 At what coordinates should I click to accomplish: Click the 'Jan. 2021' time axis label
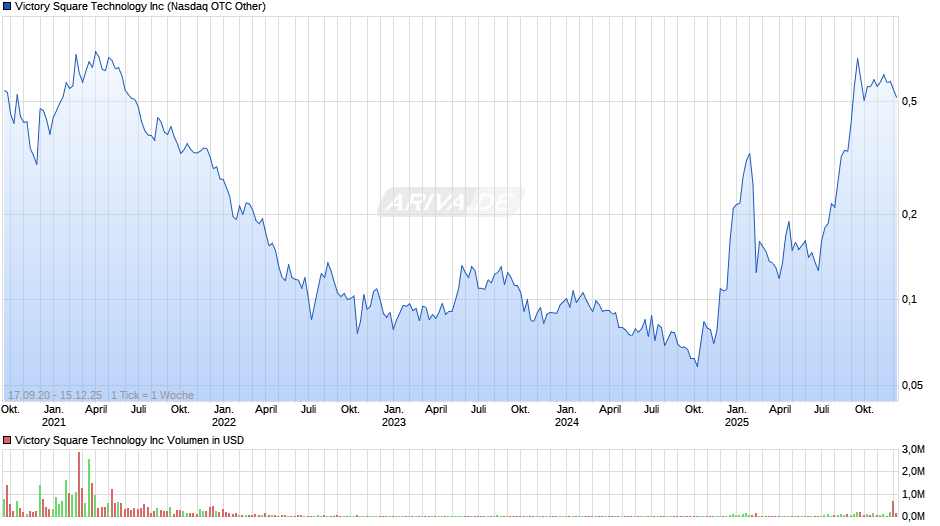click(53, 416)
